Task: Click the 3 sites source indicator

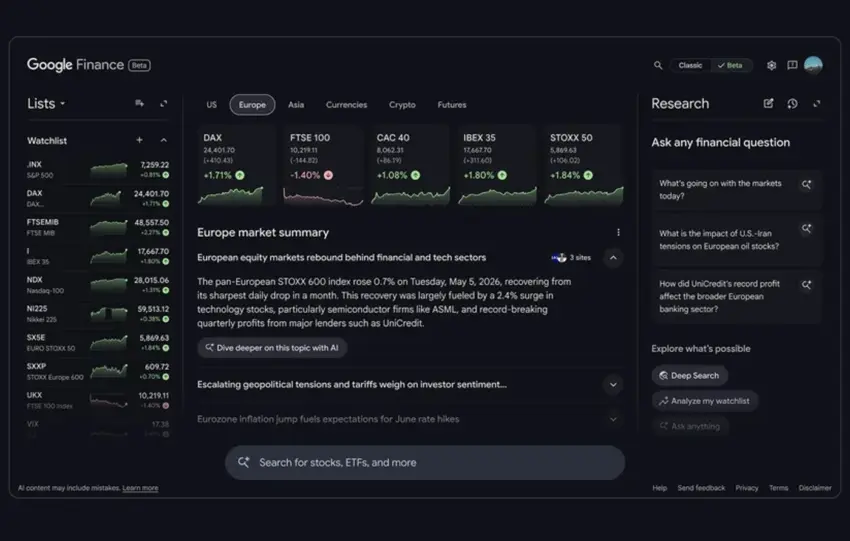Action: [571, 257]
